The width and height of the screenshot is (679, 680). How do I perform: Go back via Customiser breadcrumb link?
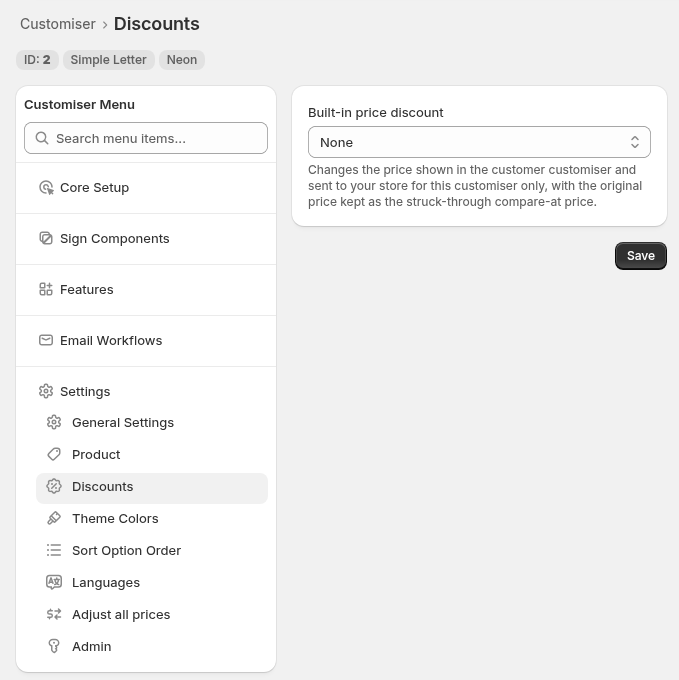click(58, 24)
